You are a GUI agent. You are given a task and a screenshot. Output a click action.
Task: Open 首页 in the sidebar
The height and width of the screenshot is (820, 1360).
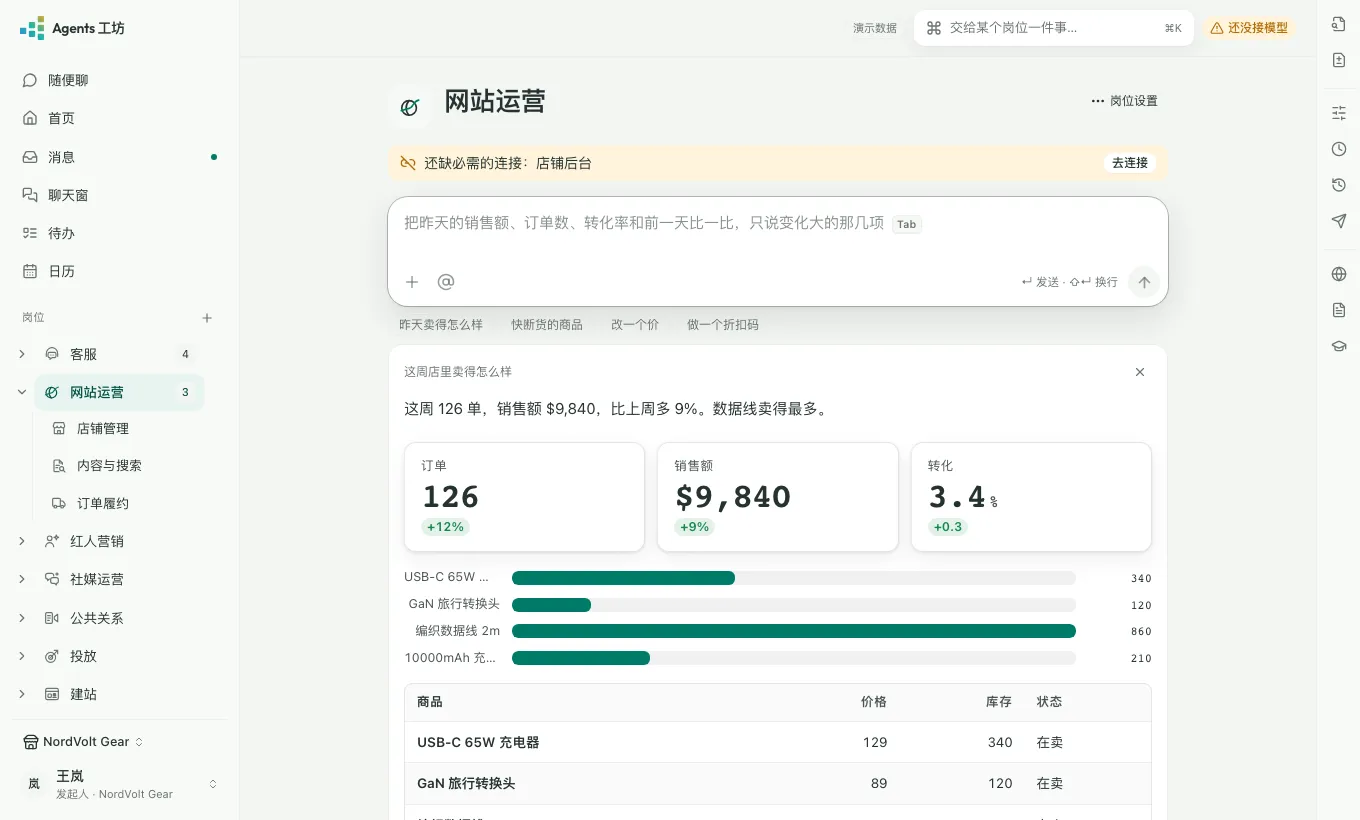point(120,118)
